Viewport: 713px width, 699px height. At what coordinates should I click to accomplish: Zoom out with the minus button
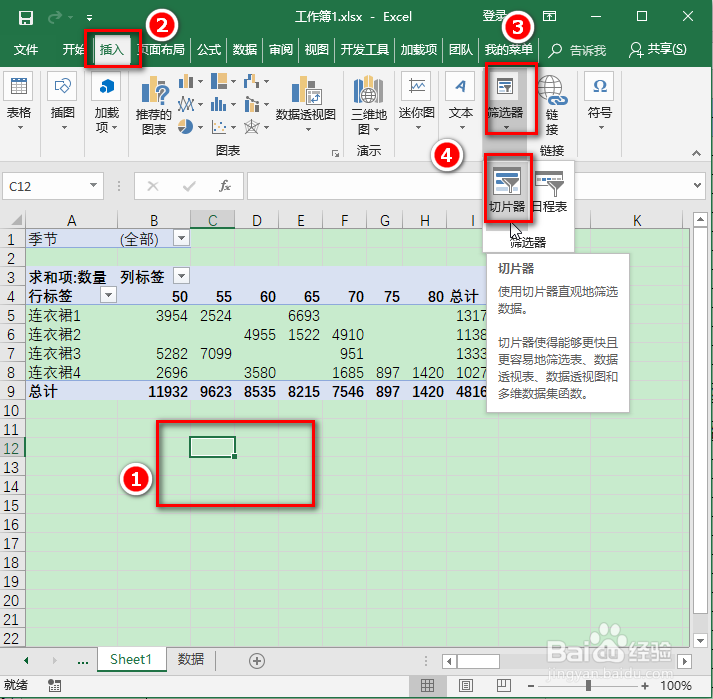(531, 685)
